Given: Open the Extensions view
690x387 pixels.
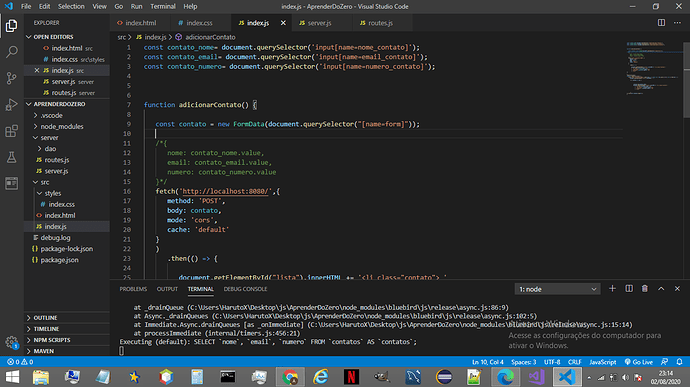Looking at the screenshot, I should [11, 131].
